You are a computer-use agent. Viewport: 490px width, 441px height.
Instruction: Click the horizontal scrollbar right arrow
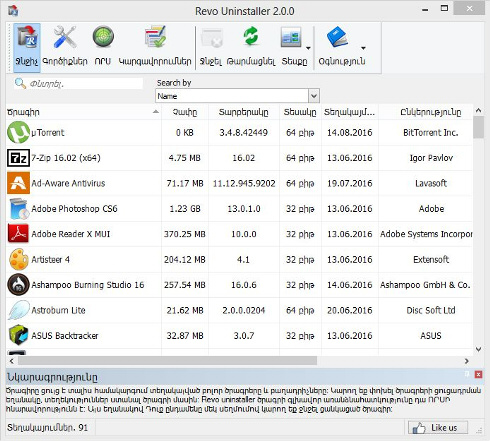[467, 361]
